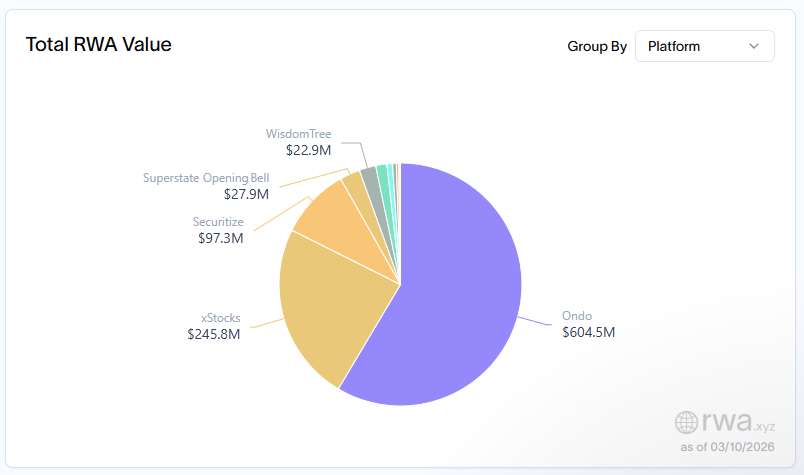Click the $604.5M Ondo value

click(588, 331)
